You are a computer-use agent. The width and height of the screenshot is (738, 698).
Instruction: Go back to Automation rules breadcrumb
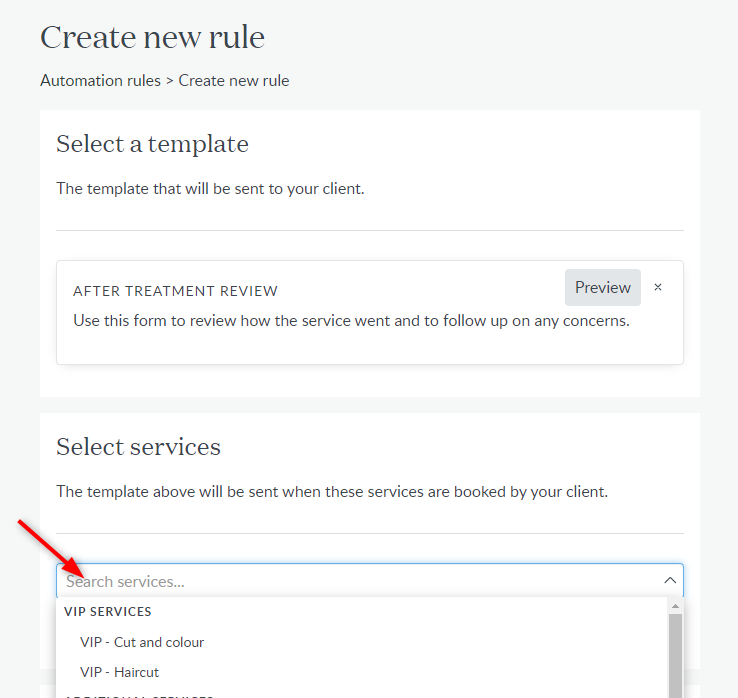(x=100, y=80)
